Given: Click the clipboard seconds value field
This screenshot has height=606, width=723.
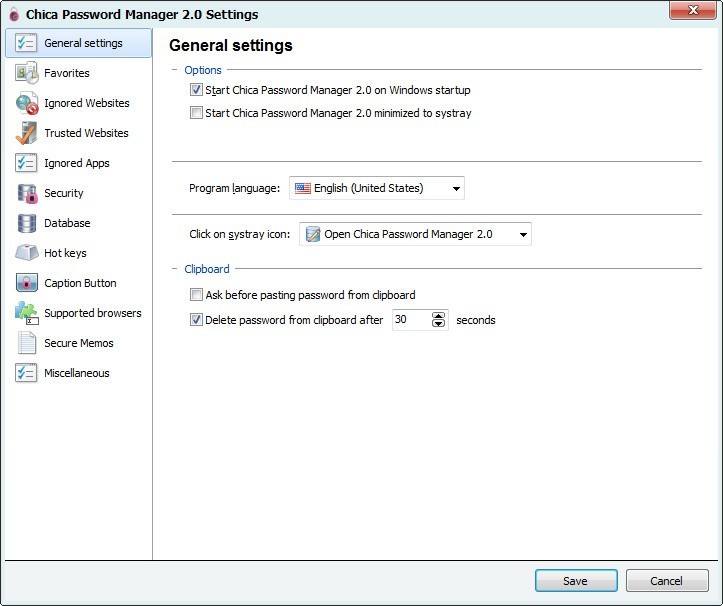Looking at the screenshot, I should (411, 320).
